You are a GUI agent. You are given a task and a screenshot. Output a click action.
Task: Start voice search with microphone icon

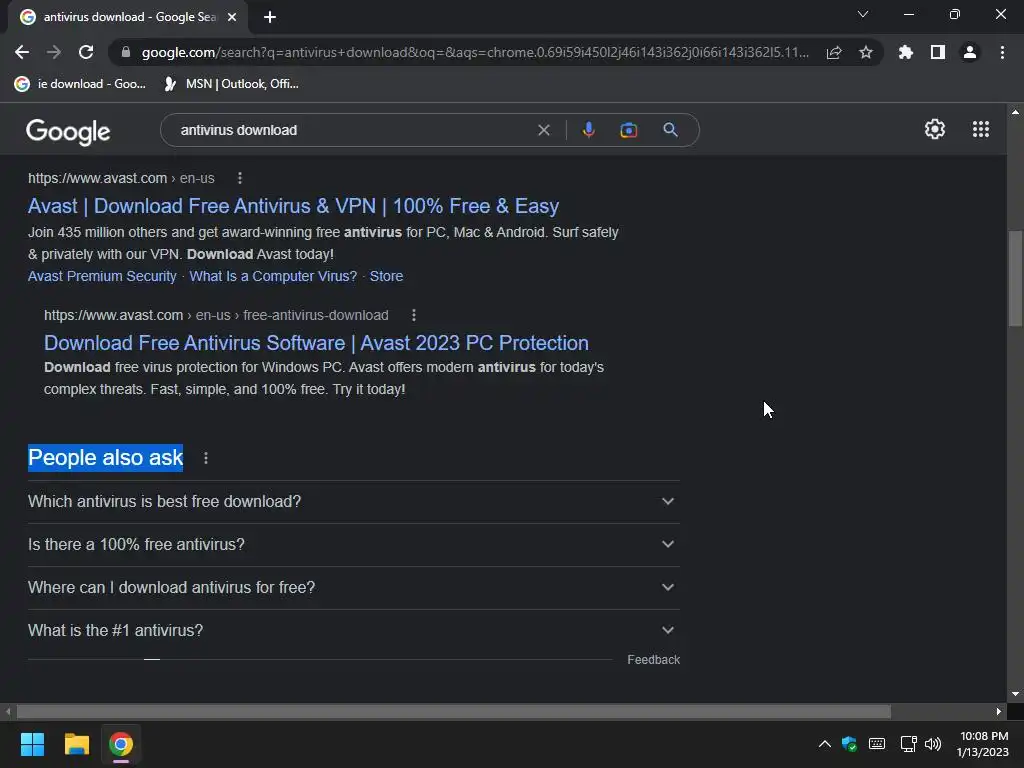tap(588, 130)
